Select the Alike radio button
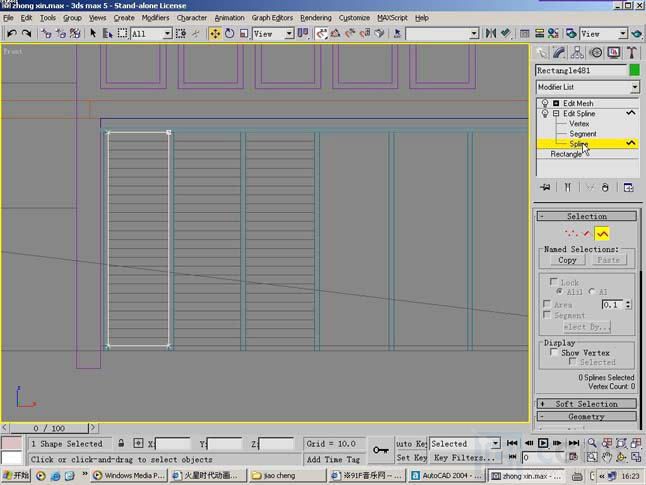This screenshot has height=485, width=646. coord(559,291)
